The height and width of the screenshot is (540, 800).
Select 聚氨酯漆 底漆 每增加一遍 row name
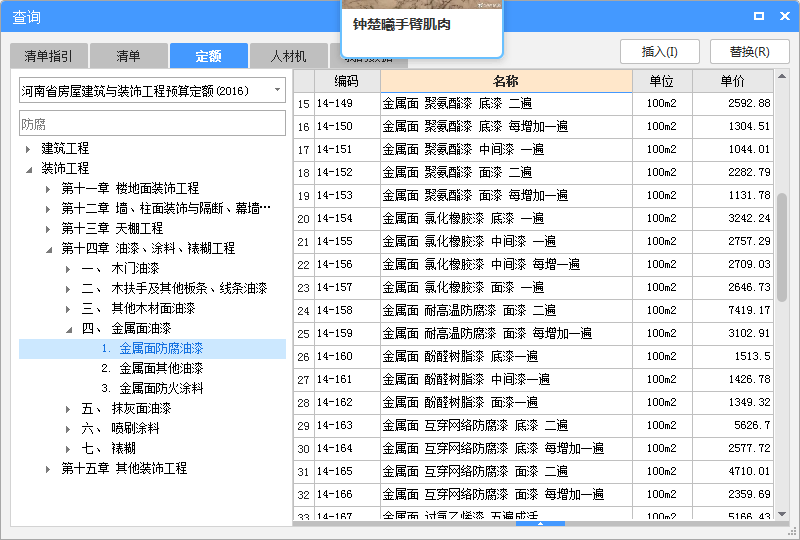pos(475,126)
